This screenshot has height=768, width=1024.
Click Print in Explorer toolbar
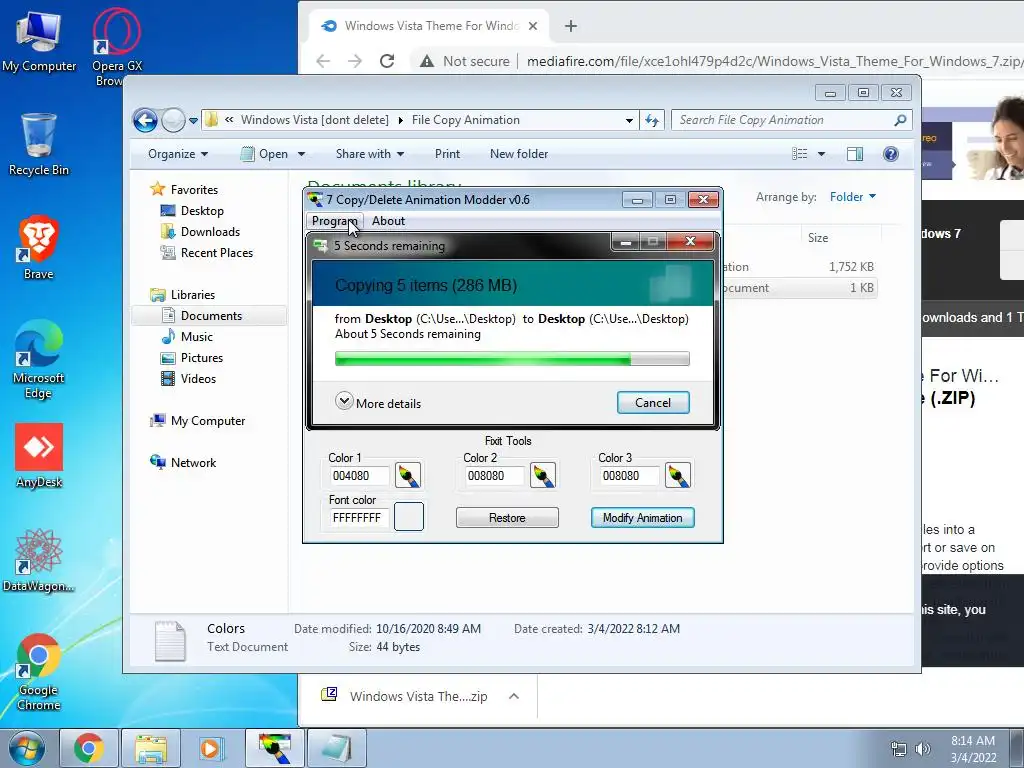point(447,154)
